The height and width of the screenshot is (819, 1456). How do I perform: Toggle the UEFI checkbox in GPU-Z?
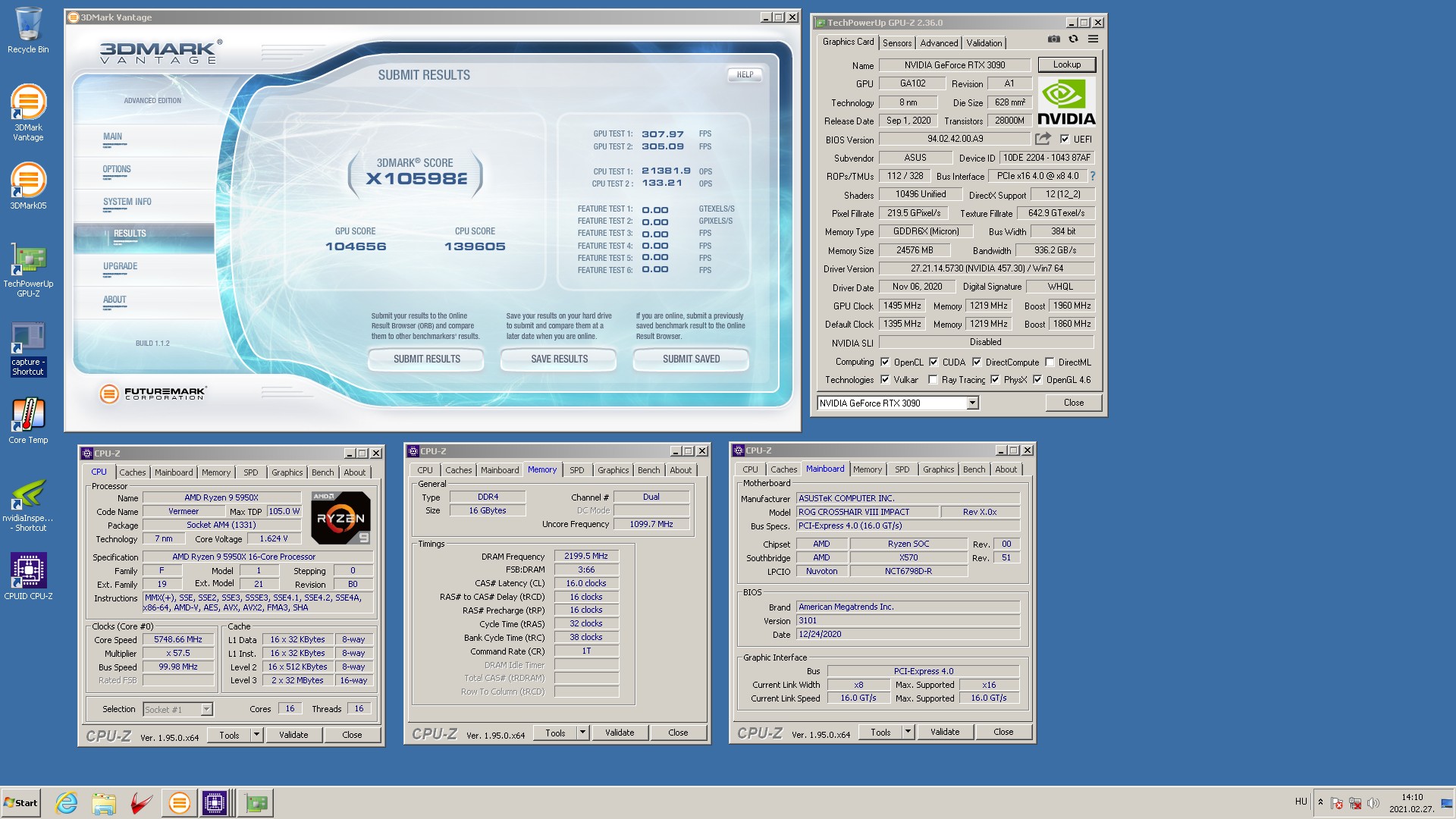tap(1065, 140)
